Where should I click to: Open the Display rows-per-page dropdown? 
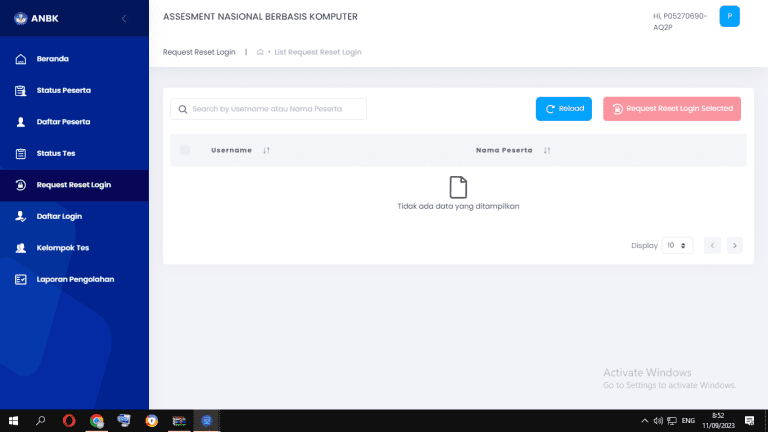tap(677, 245)
